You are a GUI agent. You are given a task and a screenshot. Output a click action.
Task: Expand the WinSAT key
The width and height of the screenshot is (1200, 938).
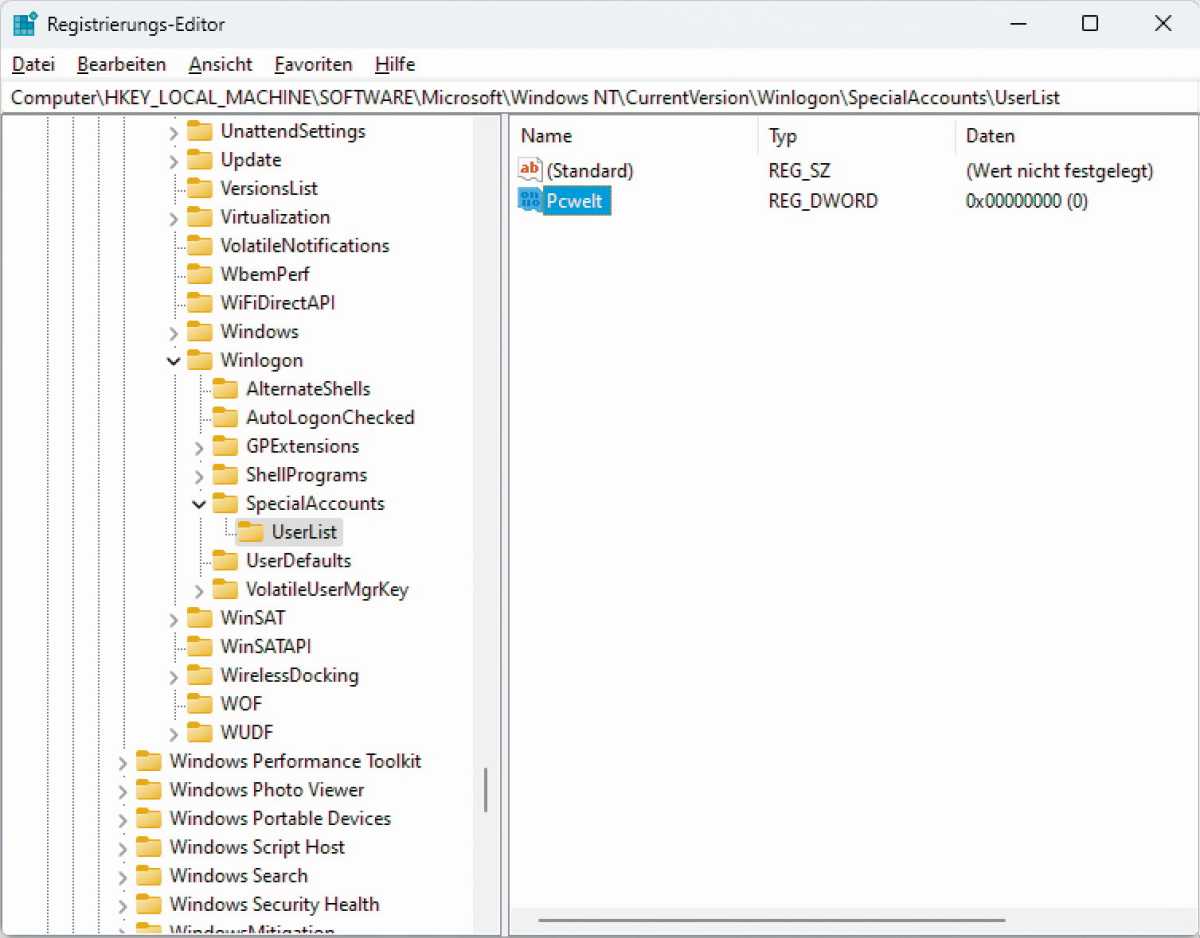(174, 619)
